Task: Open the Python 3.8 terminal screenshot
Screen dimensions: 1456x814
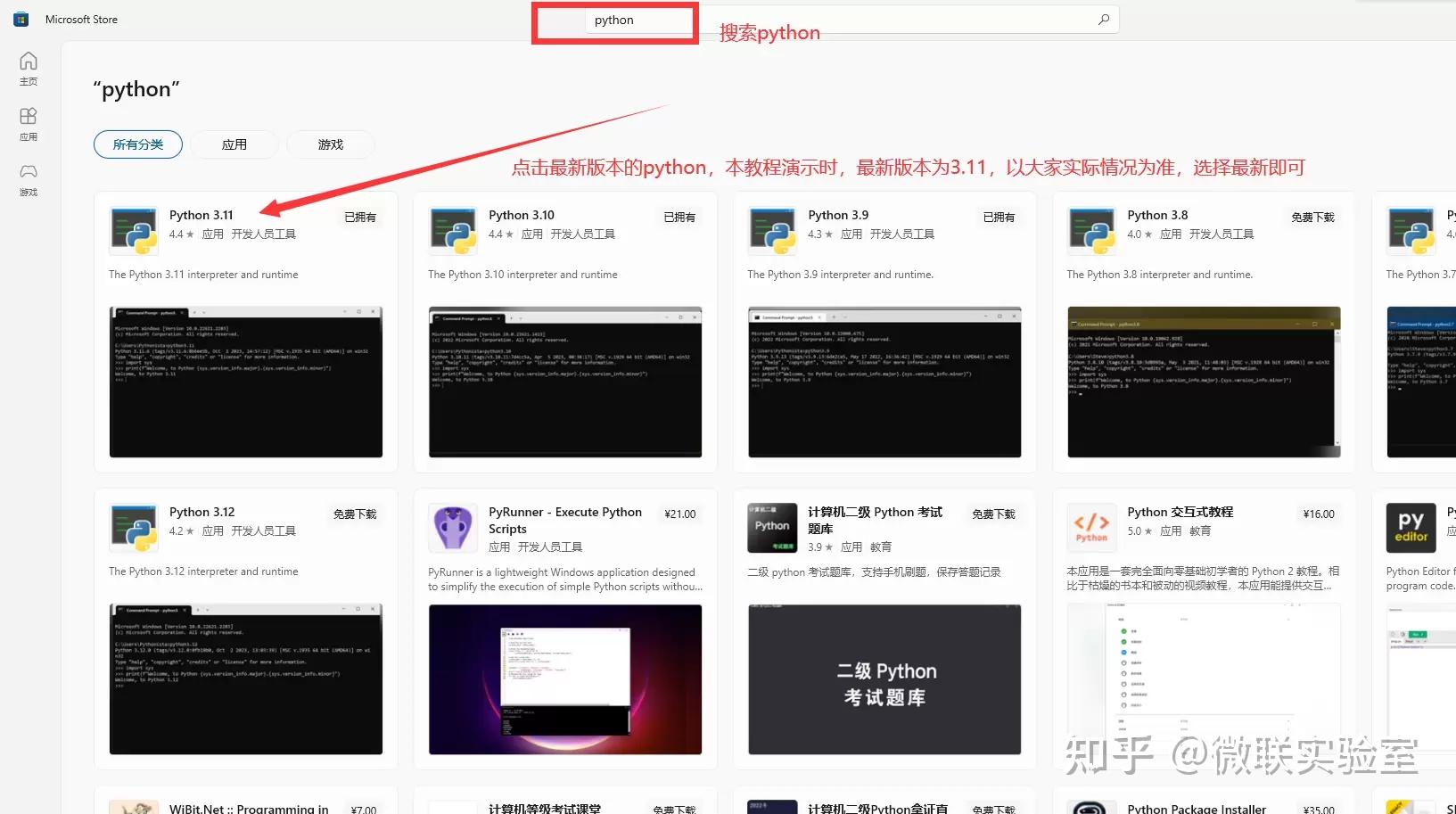Action: (x=1204, y=382)
